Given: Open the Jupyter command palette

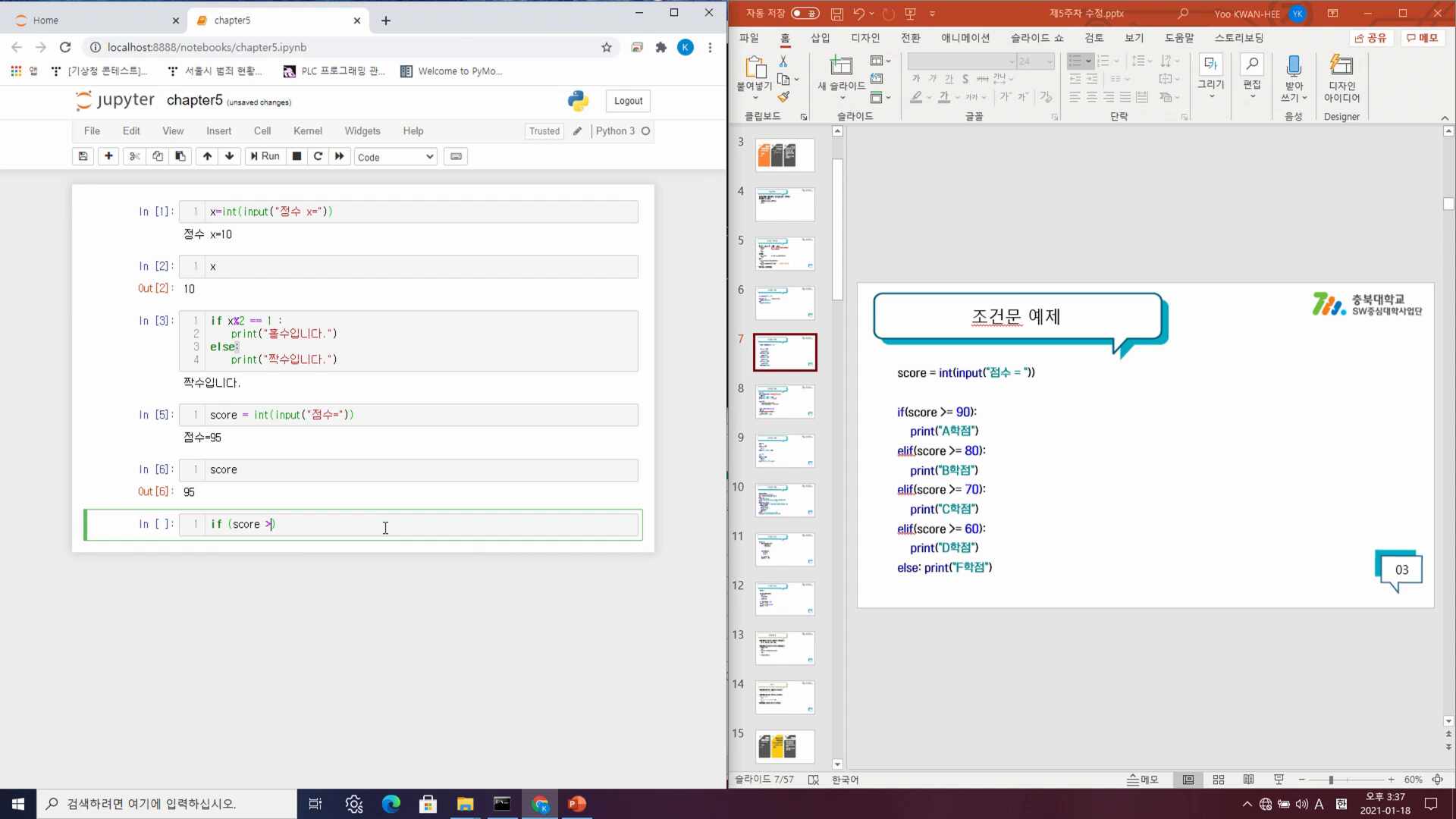Looking at the screenshot, I should coord(456,156).
